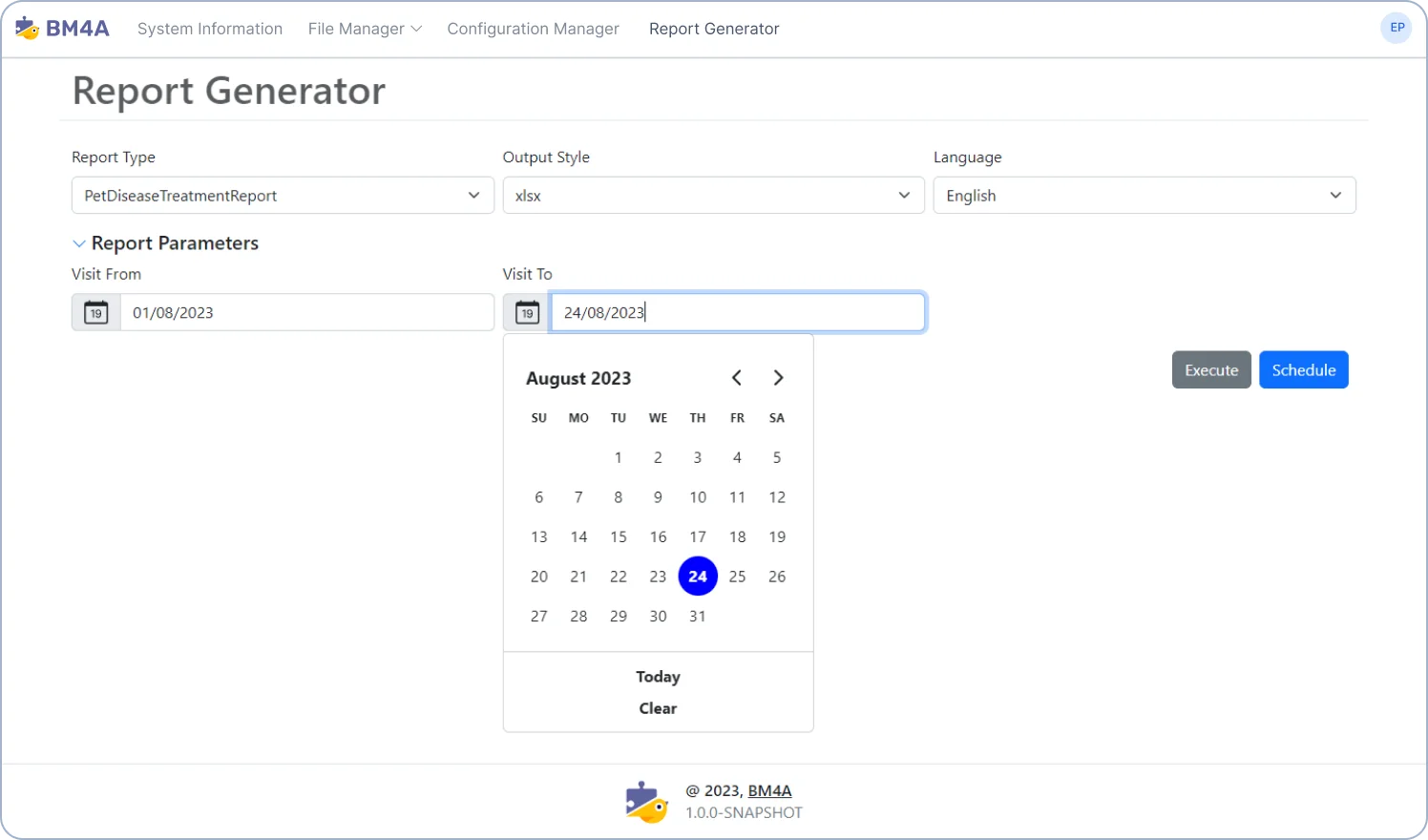Select August 7 in calendar
Viewport: 1428px width, 840px height.
point(578,497)
